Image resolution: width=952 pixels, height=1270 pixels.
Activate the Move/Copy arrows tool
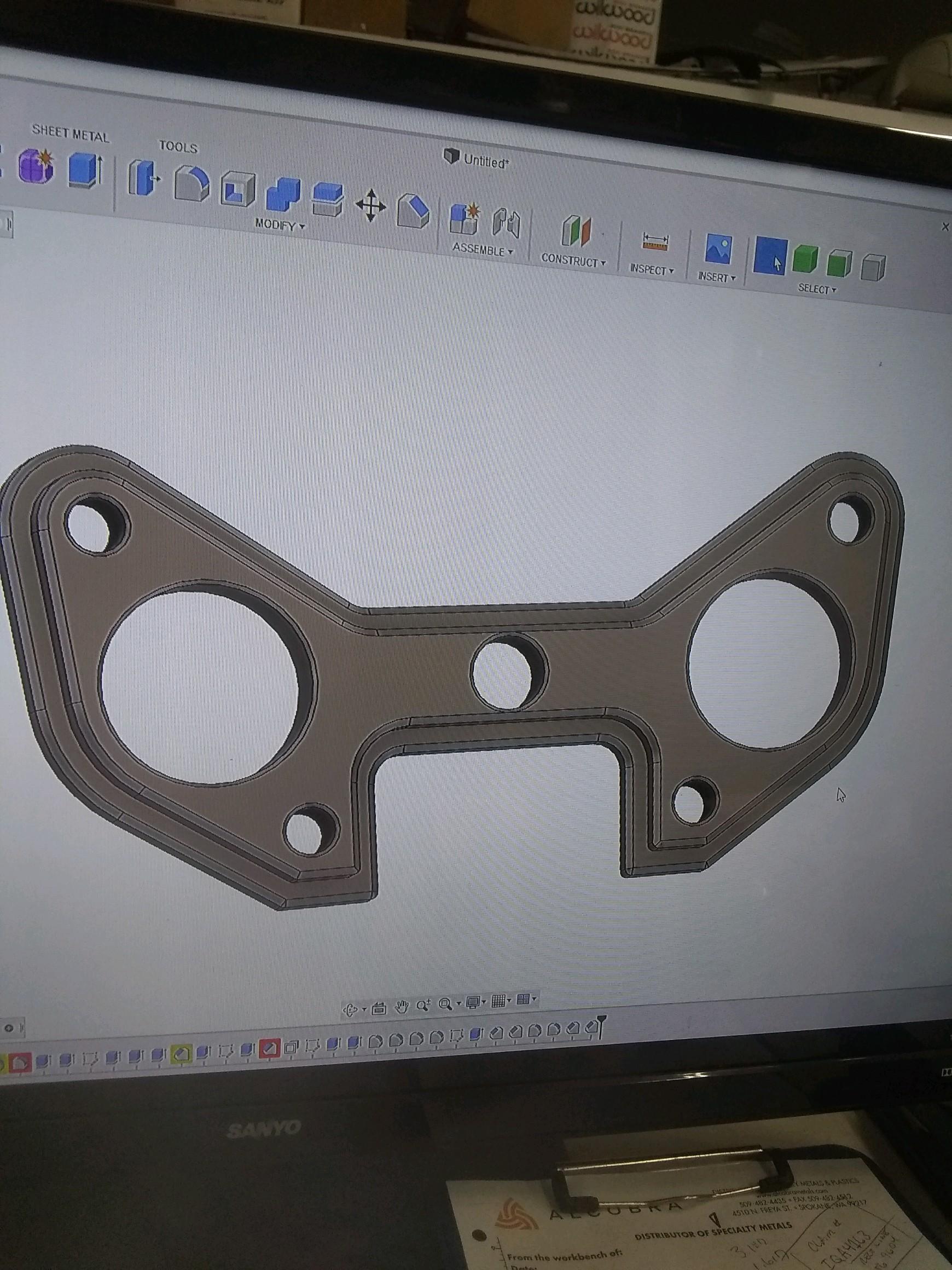(371, 205)
